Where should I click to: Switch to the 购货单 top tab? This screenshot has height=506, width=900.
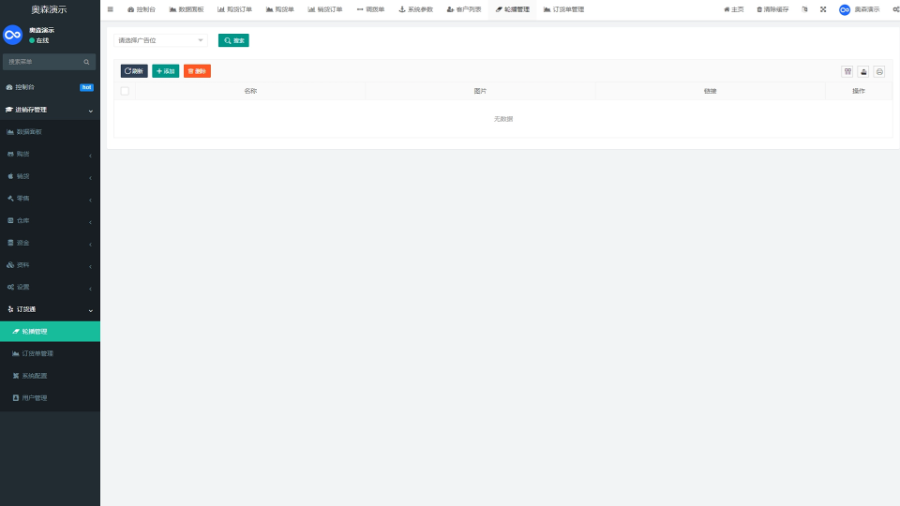click(280, 9)
